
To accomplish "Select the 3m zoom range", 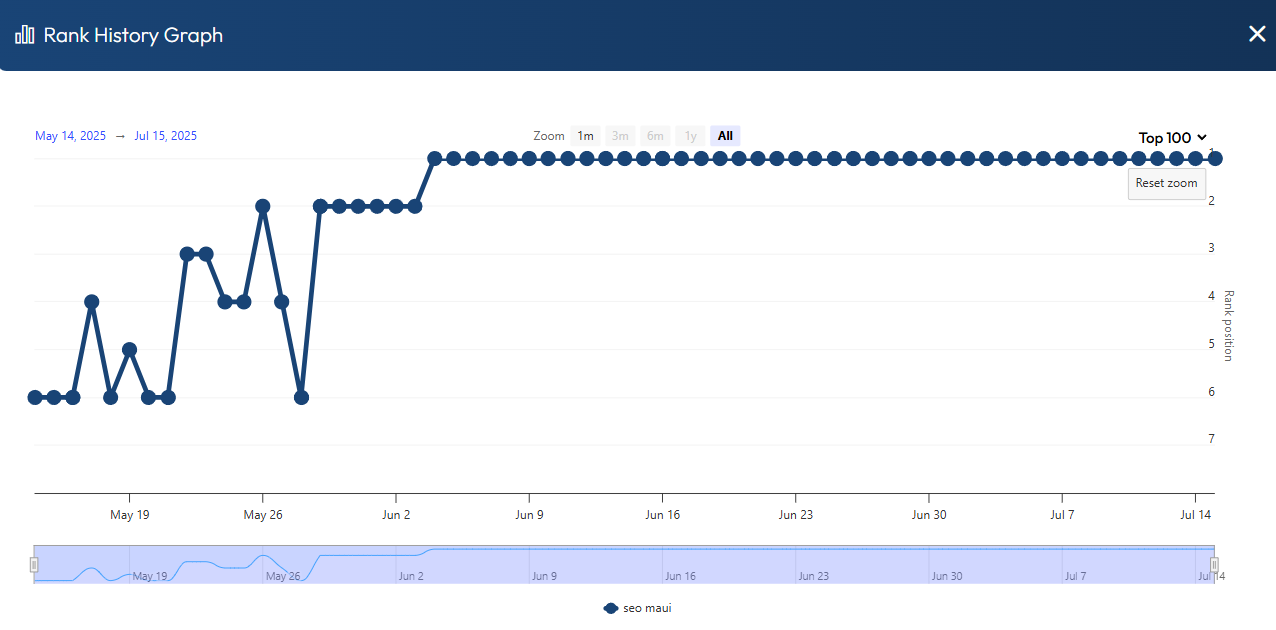I will click(620, 136).
